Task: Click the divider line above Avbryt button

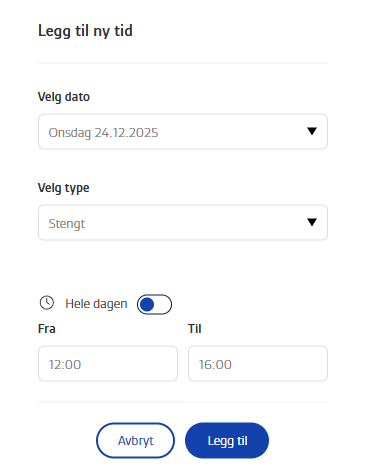Action: [183, 402]
